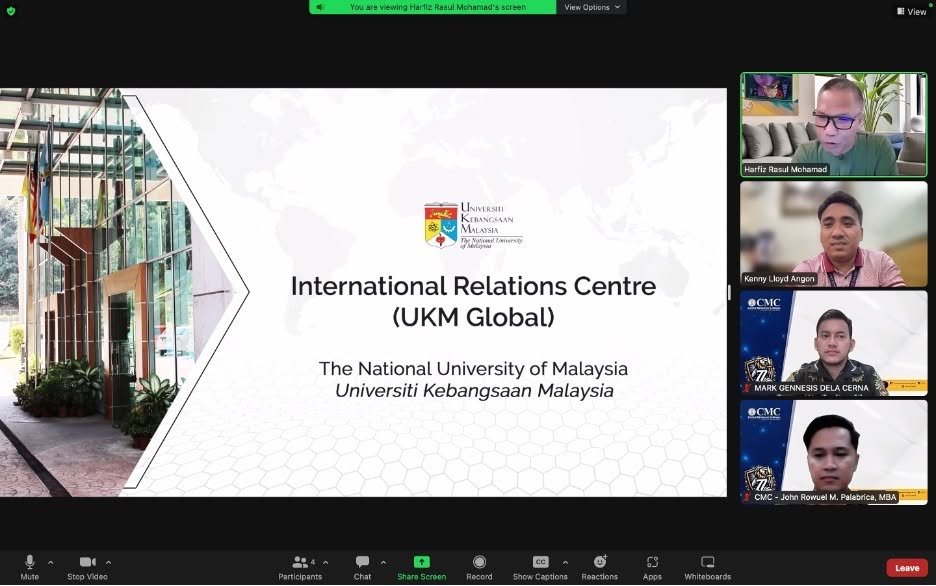Click the muted mic icon beside MARK GENNESIS
The height and width of the screenshot is (586, 936).
point(747,388)
